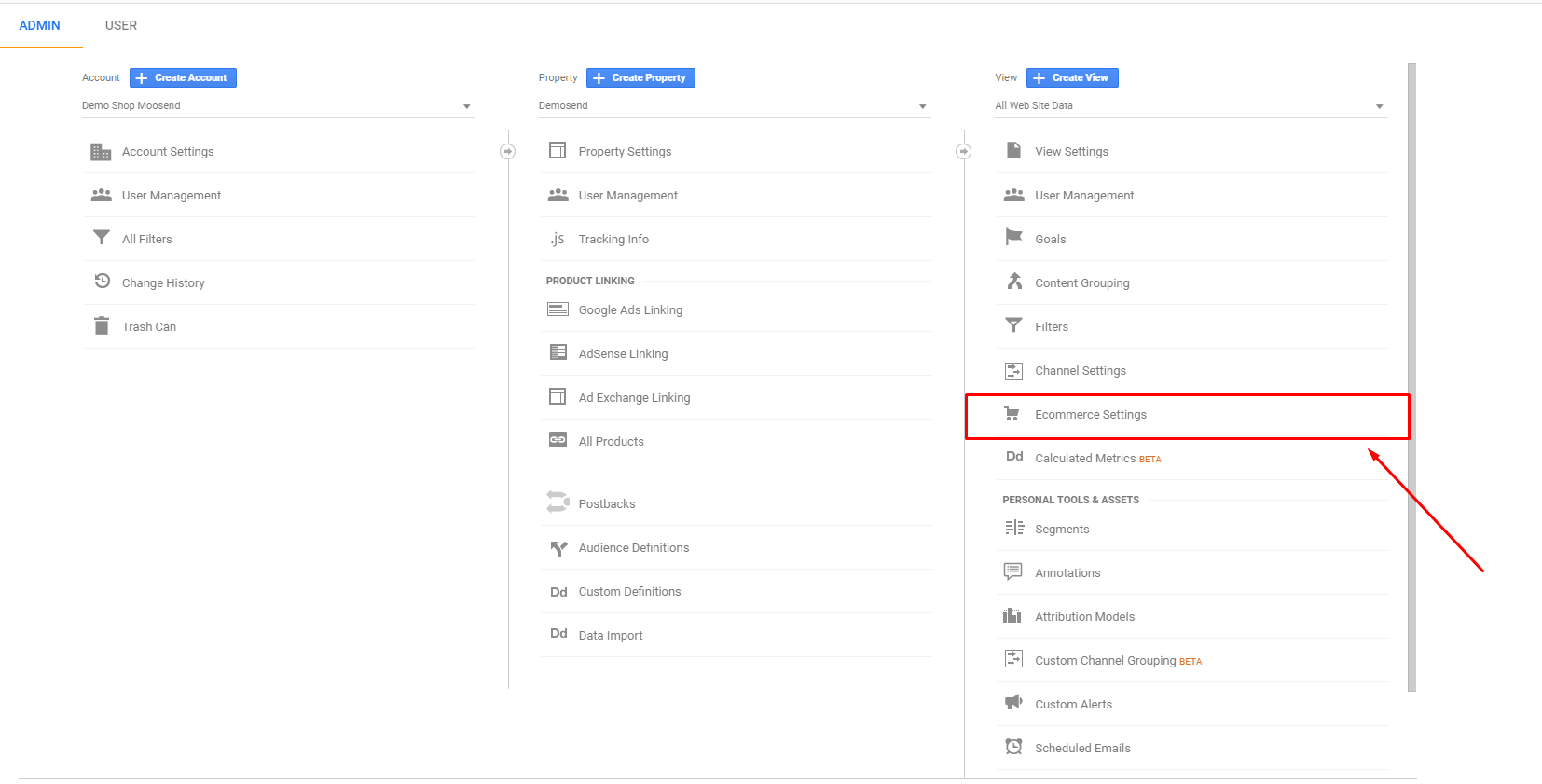Click the Ad Exchange Linking icon

(558, 396)
